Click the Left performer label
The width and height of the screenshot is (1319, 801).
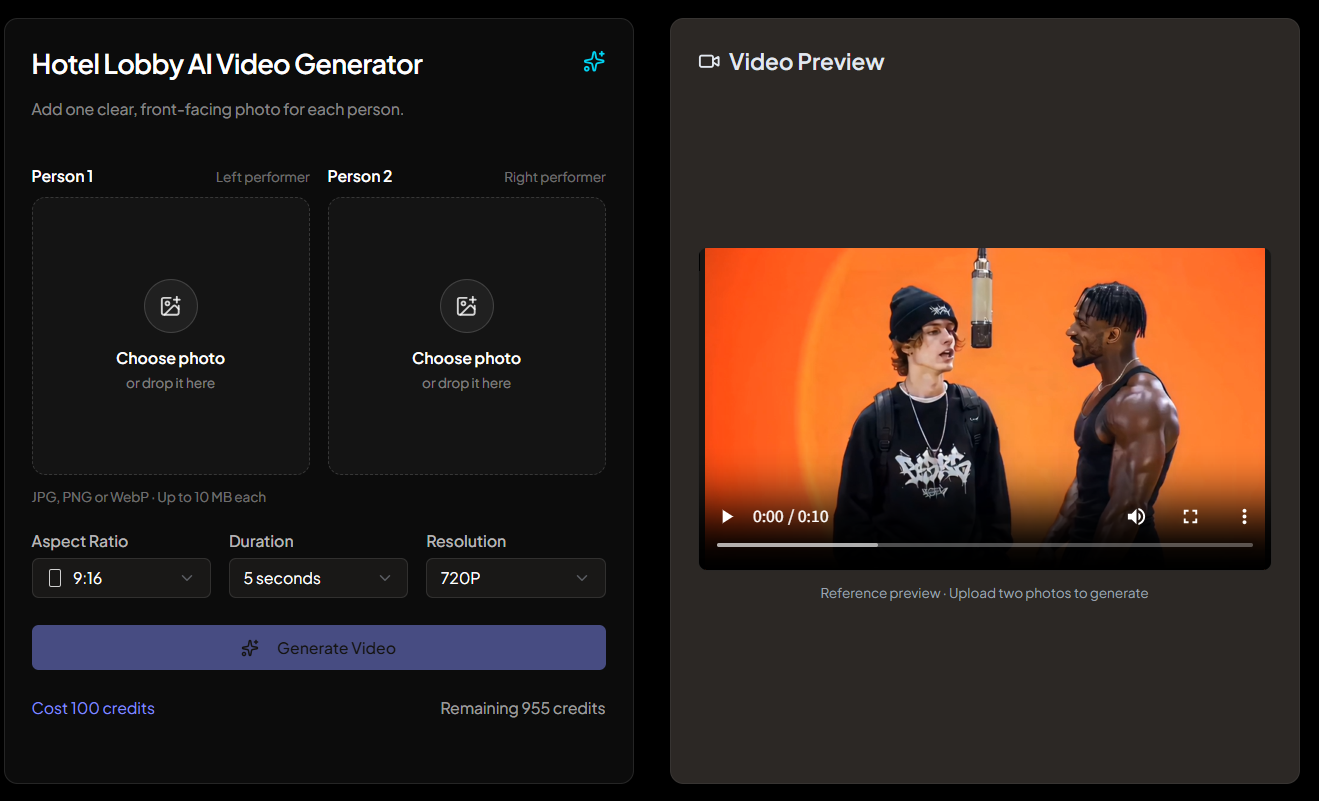[263, 177]
